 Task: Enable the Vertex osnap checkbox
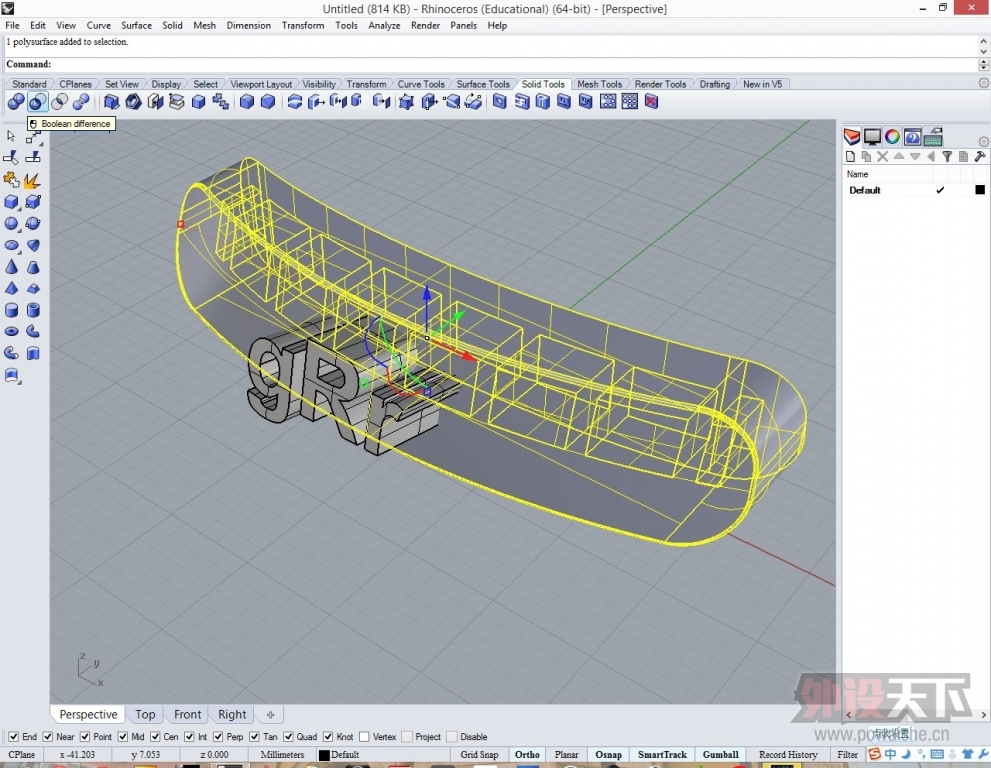coord(364,736)
